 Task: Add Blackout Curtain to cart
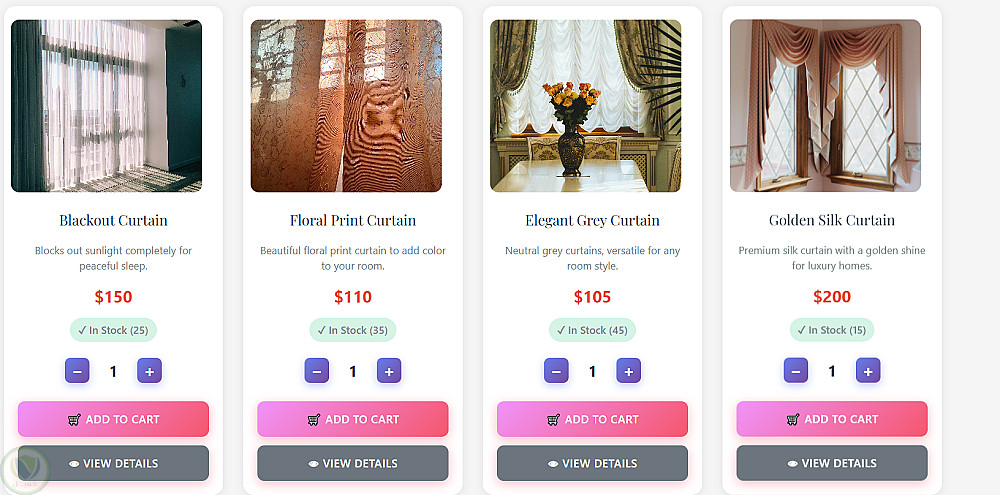(113, 419)
